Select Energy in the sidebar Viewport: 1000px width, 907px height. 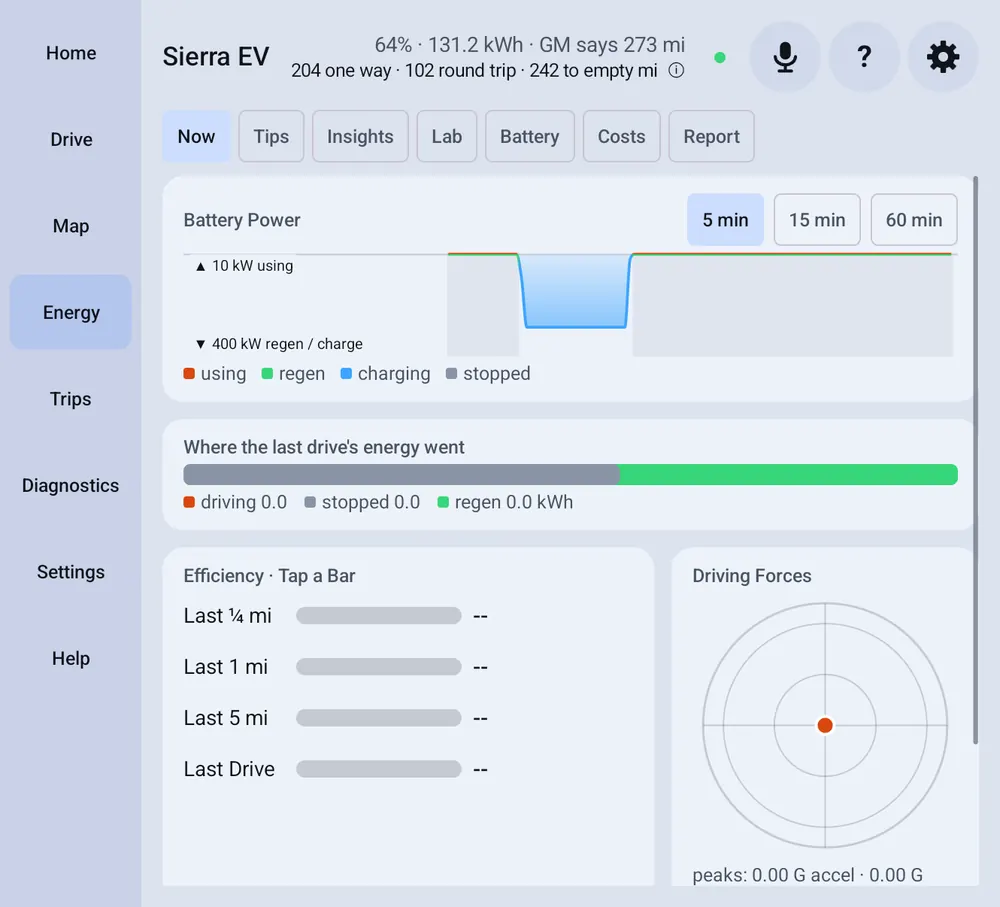tap(71, 312)
